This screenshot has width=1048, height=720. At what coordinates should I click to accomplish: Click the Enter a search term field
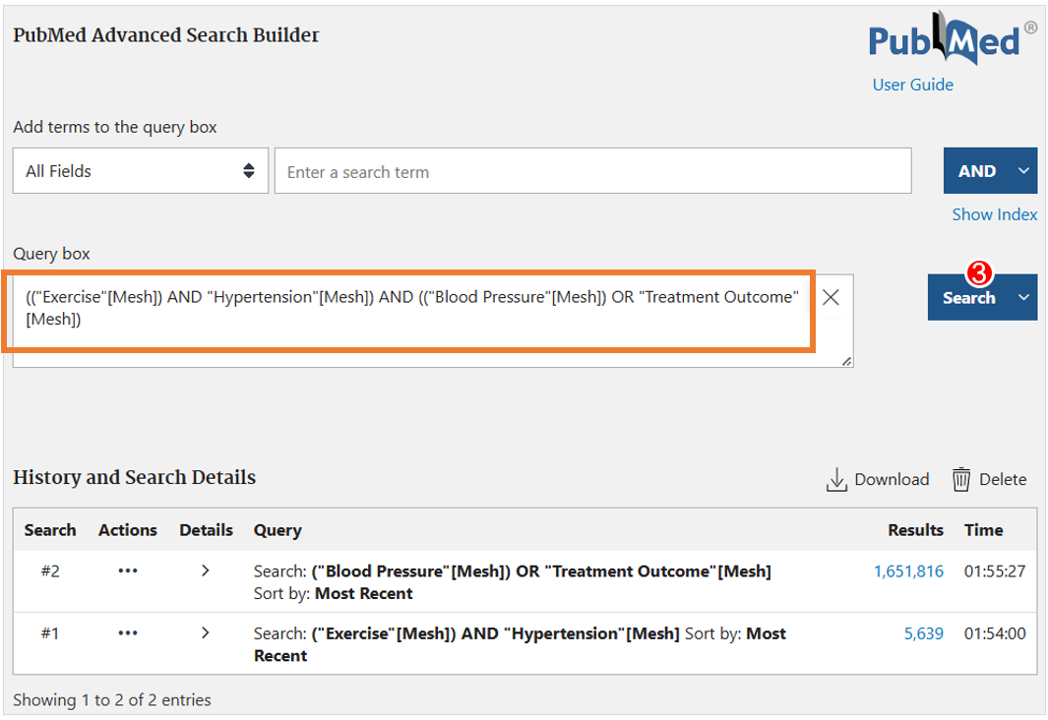pos(593,171)
